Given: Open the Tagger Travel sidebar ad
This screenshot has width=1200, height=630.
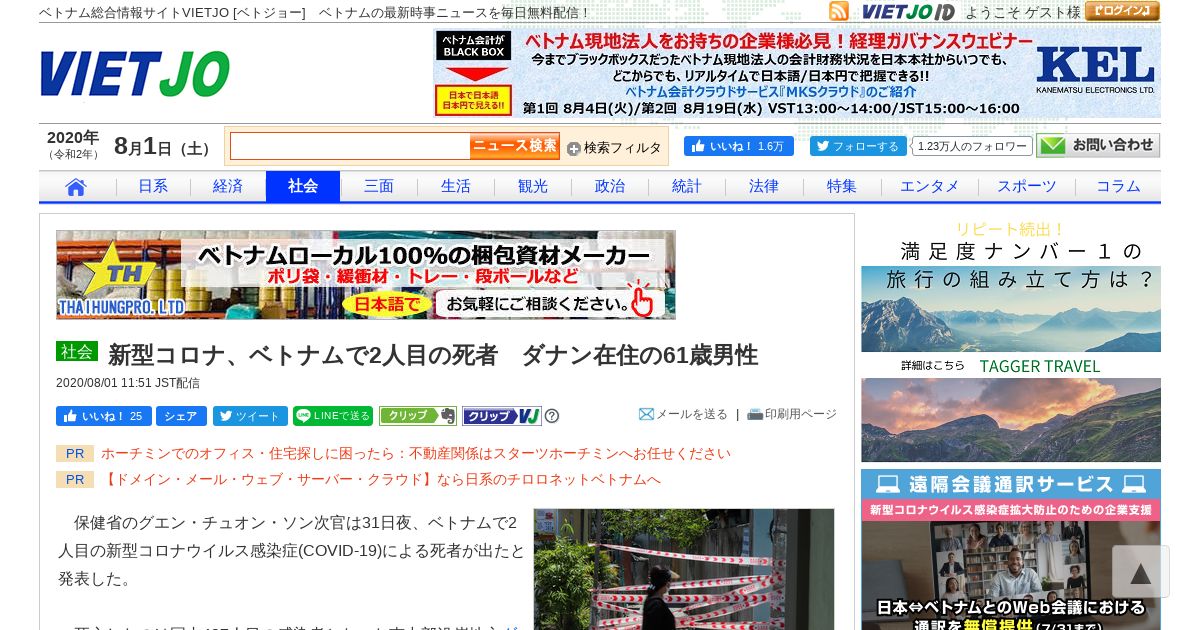Looking at the screenshot, I should click(1011, 339).
